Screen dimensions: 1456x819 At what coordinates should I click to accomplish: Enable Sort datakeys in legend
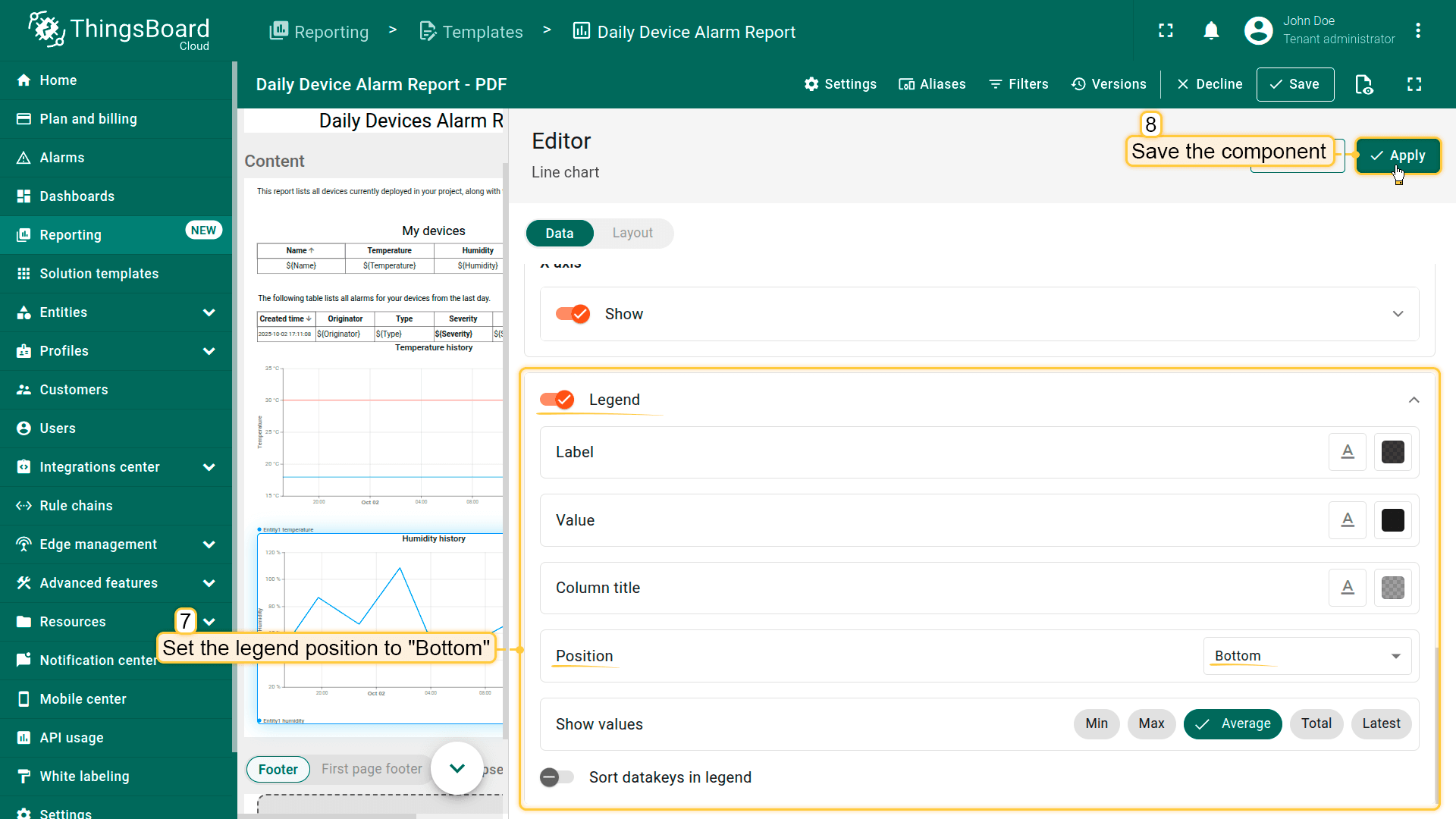(x=557, y=777)
